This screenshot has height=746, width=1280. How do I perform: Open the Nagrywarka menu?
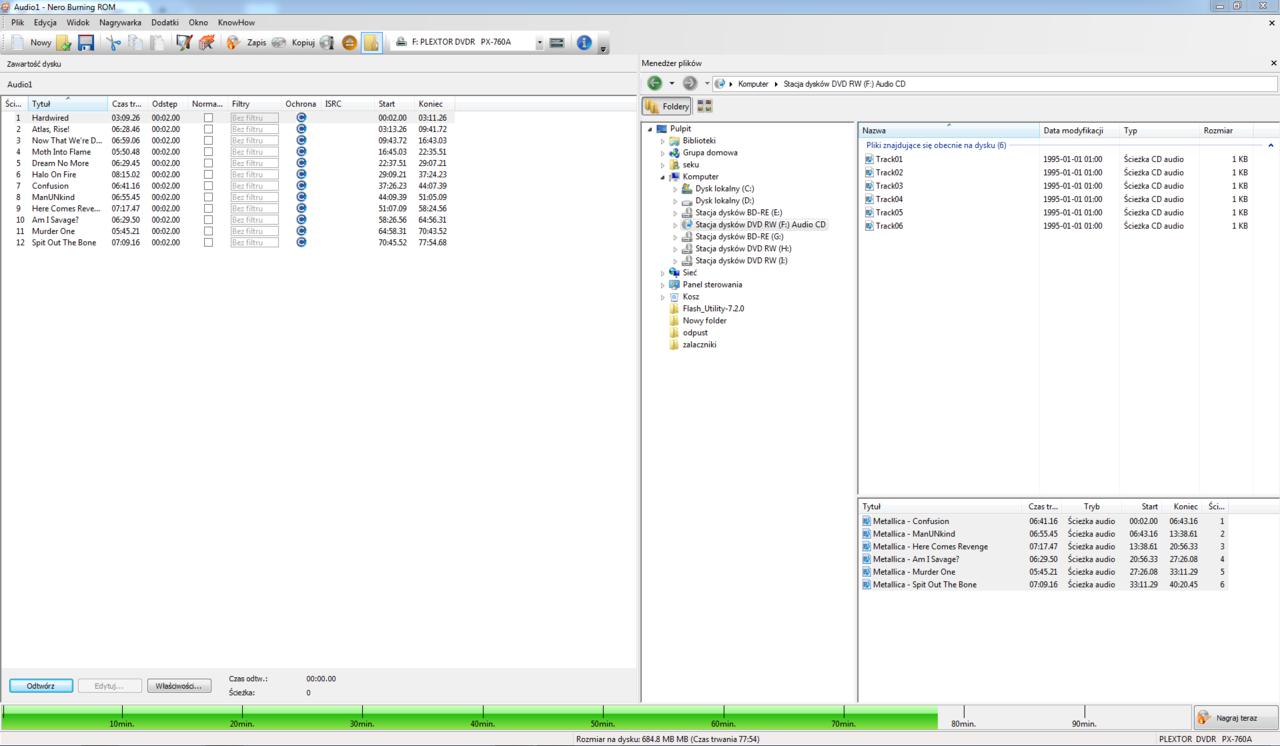tap(120, 22)
